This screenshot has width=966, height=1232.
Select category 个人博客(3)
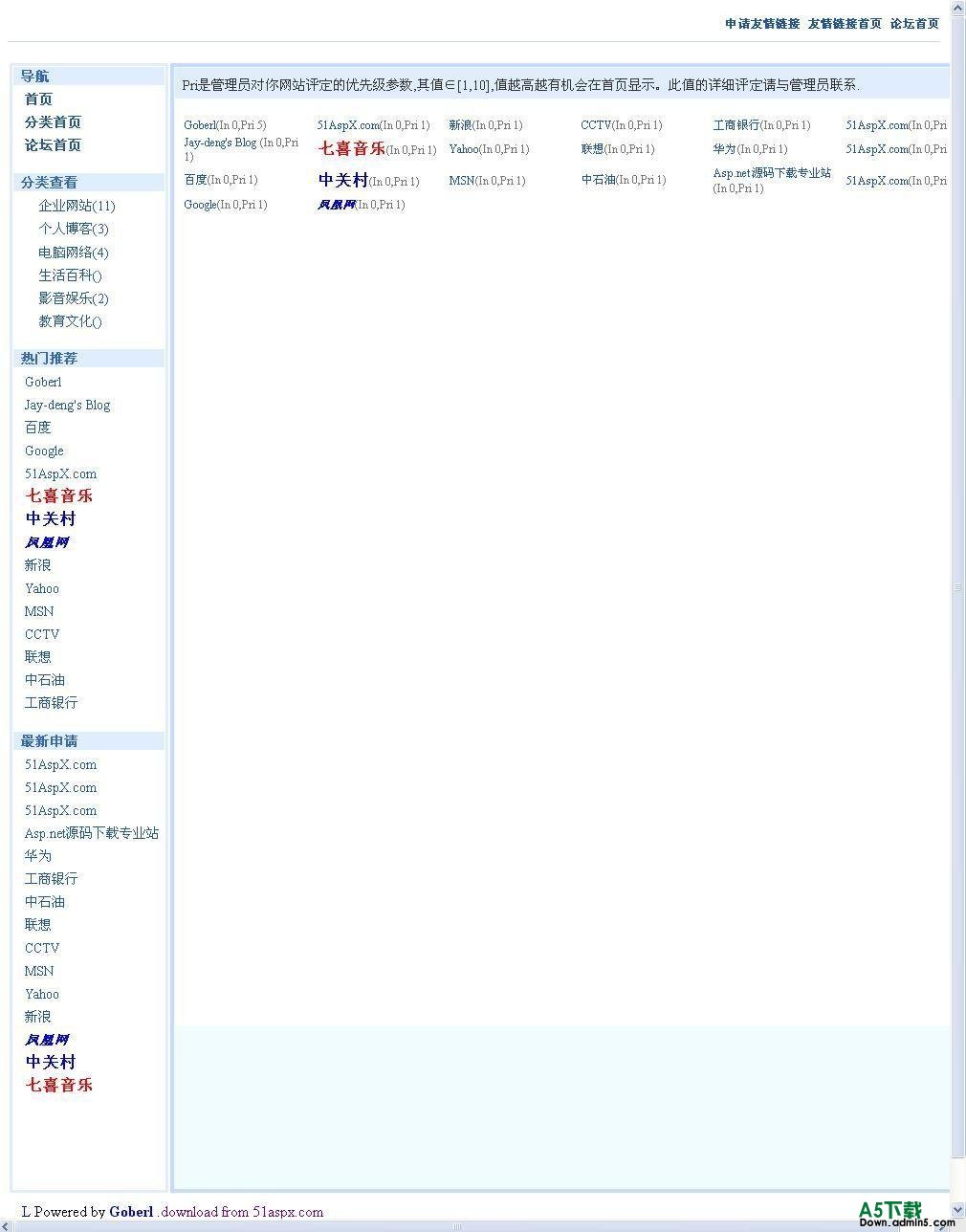pyautogui.click(x=74, y=229)
